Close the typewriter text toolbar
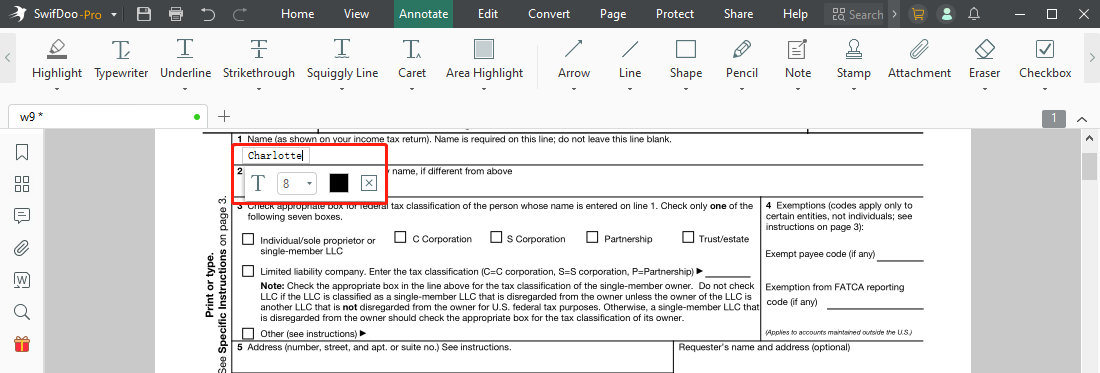 click(369, 184)
